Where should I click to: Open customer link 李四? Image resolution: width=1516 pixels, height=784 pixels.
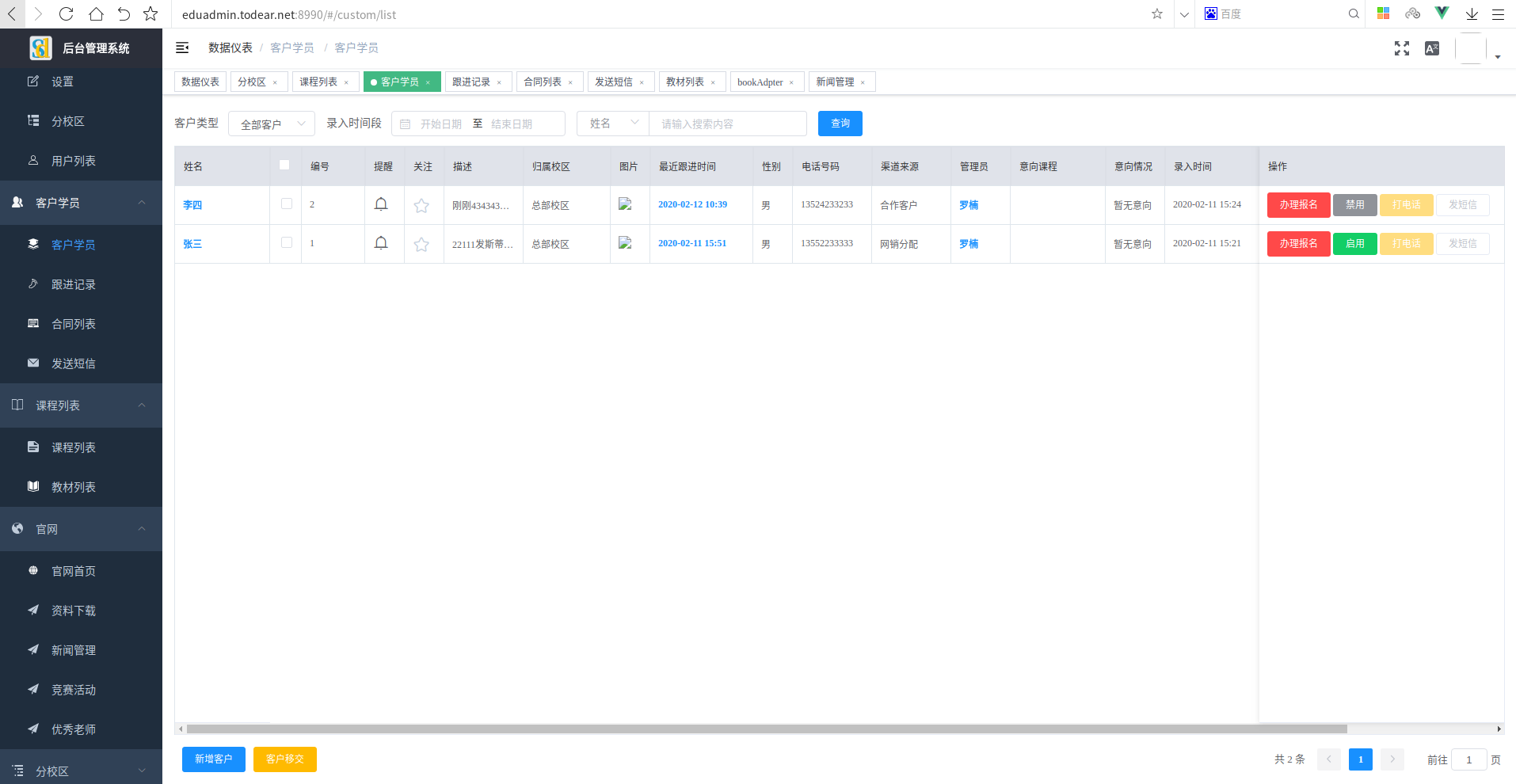click(x=192, y=204)
